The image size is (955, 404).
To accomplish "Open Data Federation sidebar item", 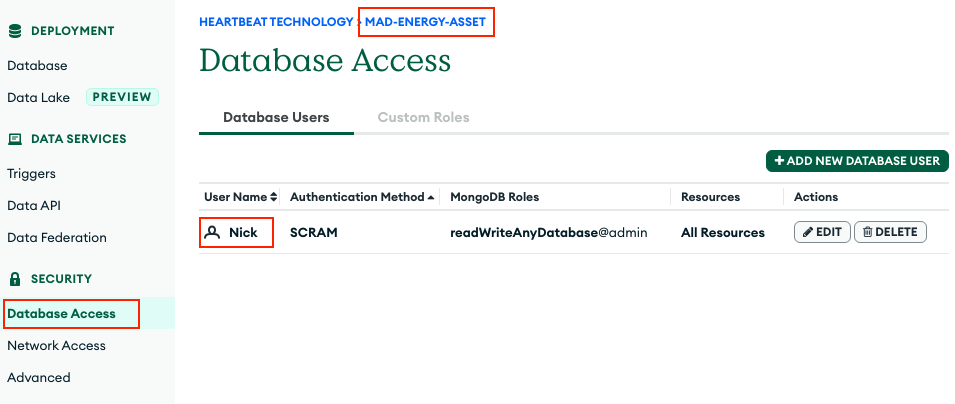I will click(x=57, y=238).
